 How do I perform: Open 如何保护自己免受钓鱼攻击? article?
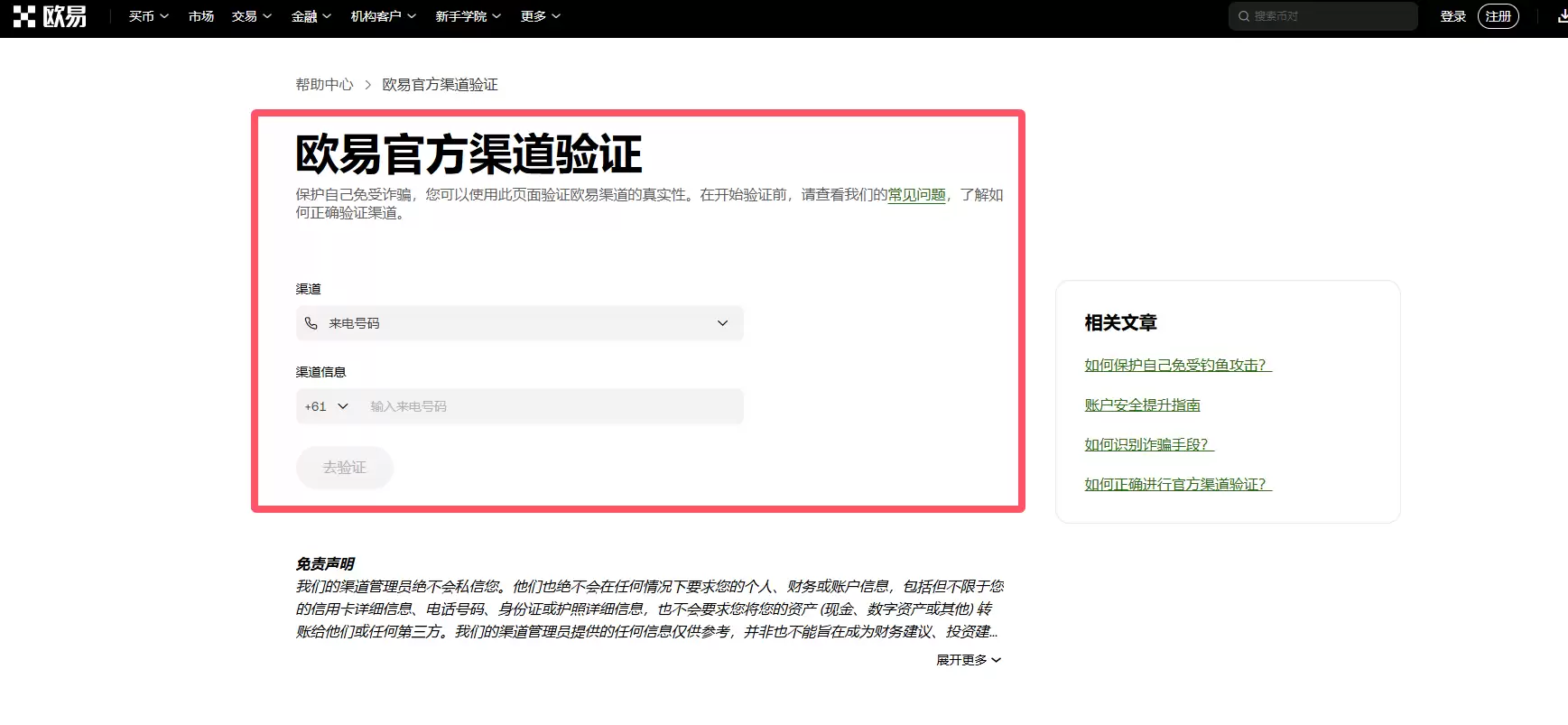(1178, 365)
